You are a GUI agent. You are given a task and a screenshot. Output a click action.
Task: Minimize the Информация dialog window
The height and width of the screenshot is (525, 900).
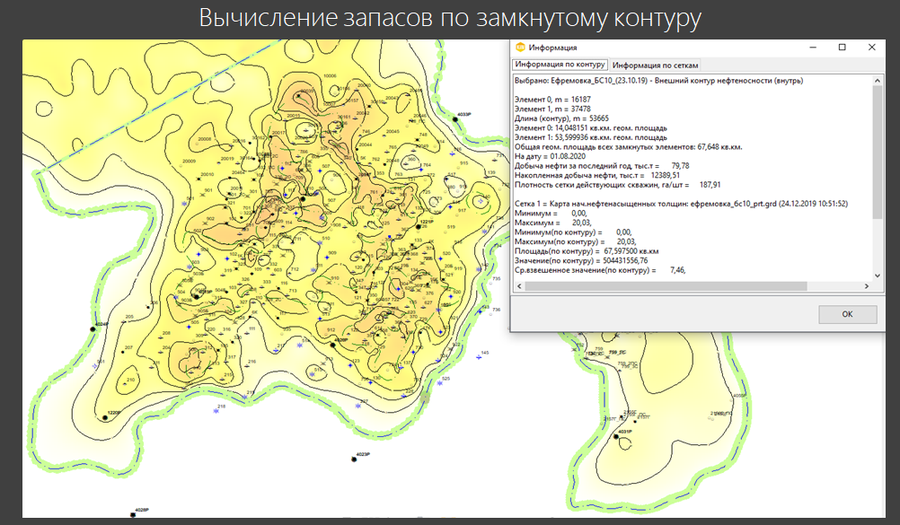(813, 47)
